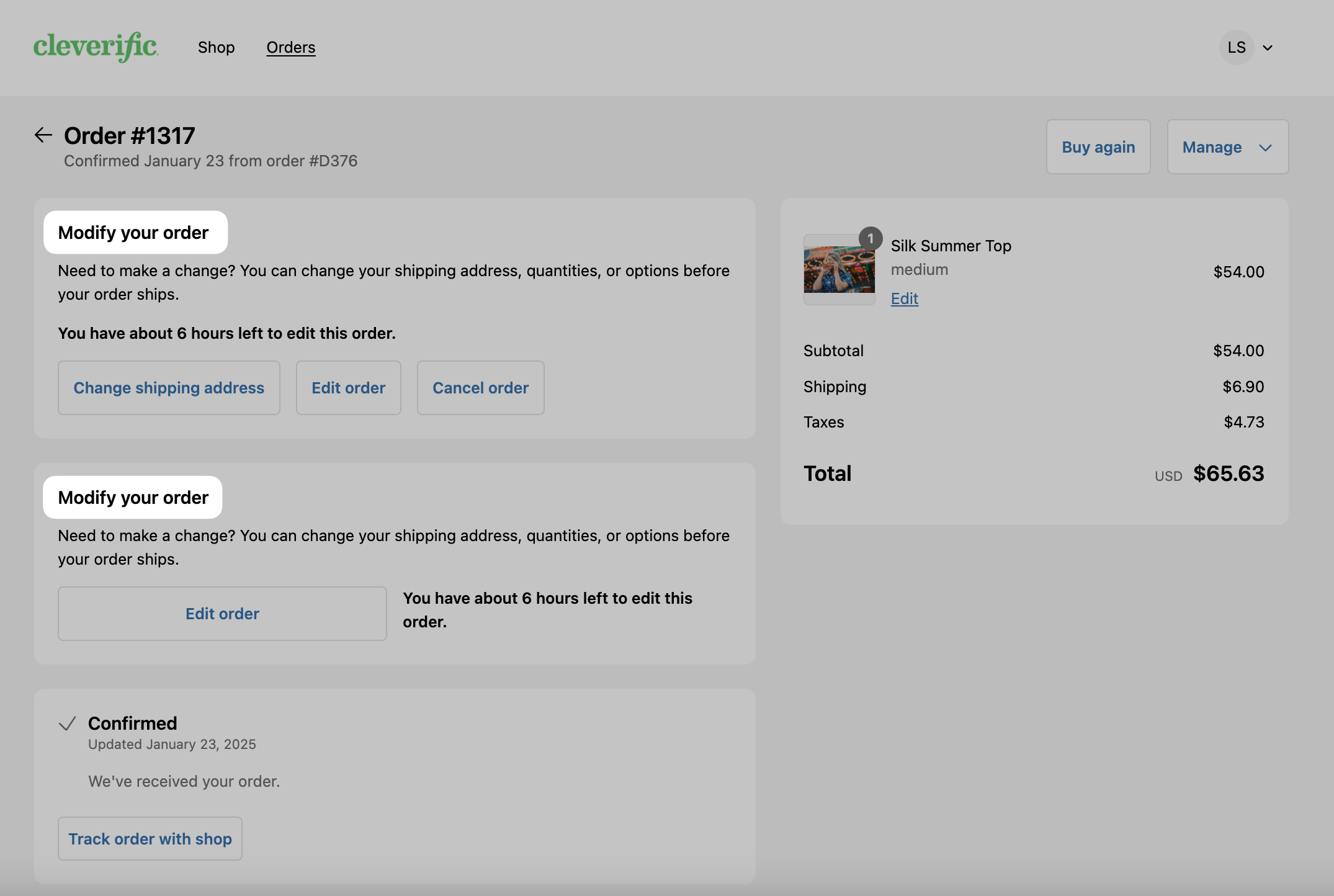Click Change shipping address button
Viewport: 1334px width, 896px height.
coord(169,388)
